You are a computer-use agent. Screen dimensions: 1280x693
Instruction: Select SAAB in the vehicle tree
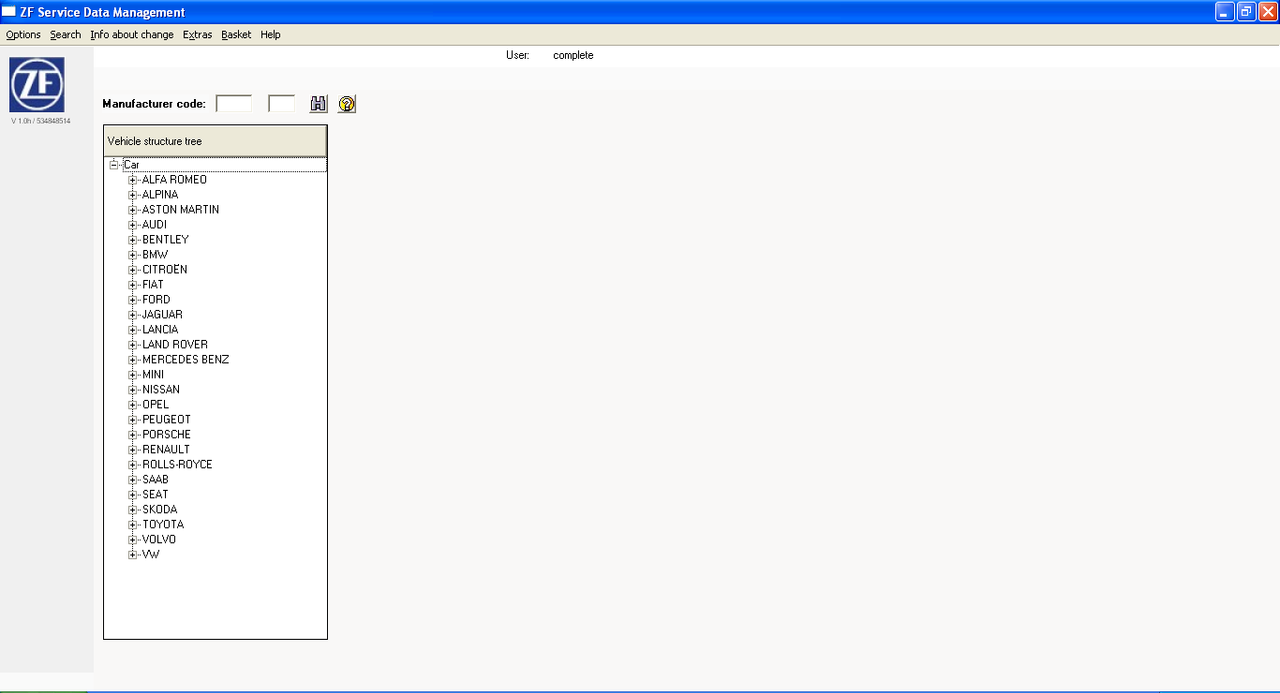[x=155, y=480]
